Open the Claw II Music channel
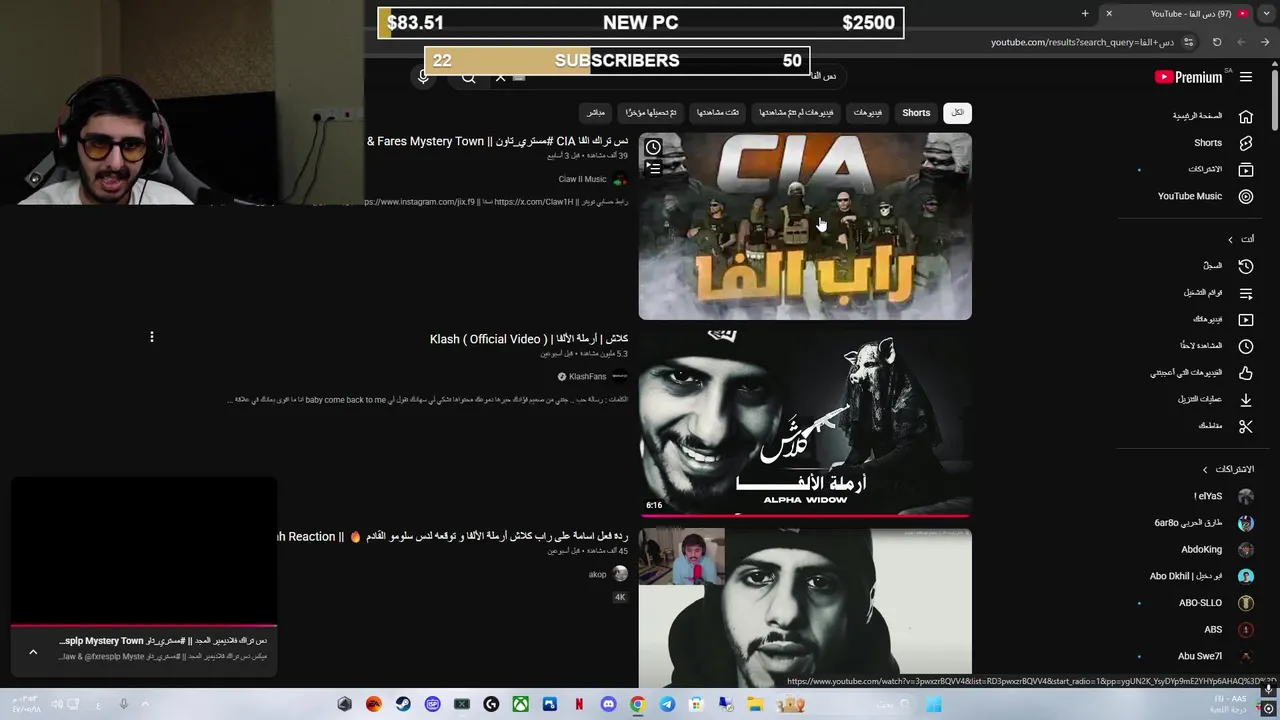This screenshot has height=720, width=1280. point(582,179)
